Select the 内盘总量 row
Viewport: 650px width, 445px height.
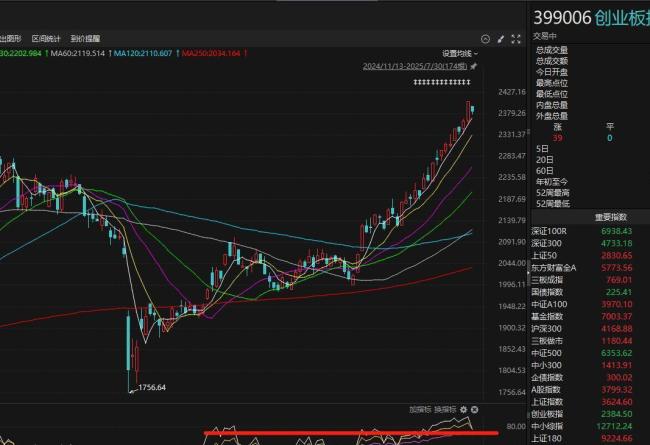coord(593,105)
